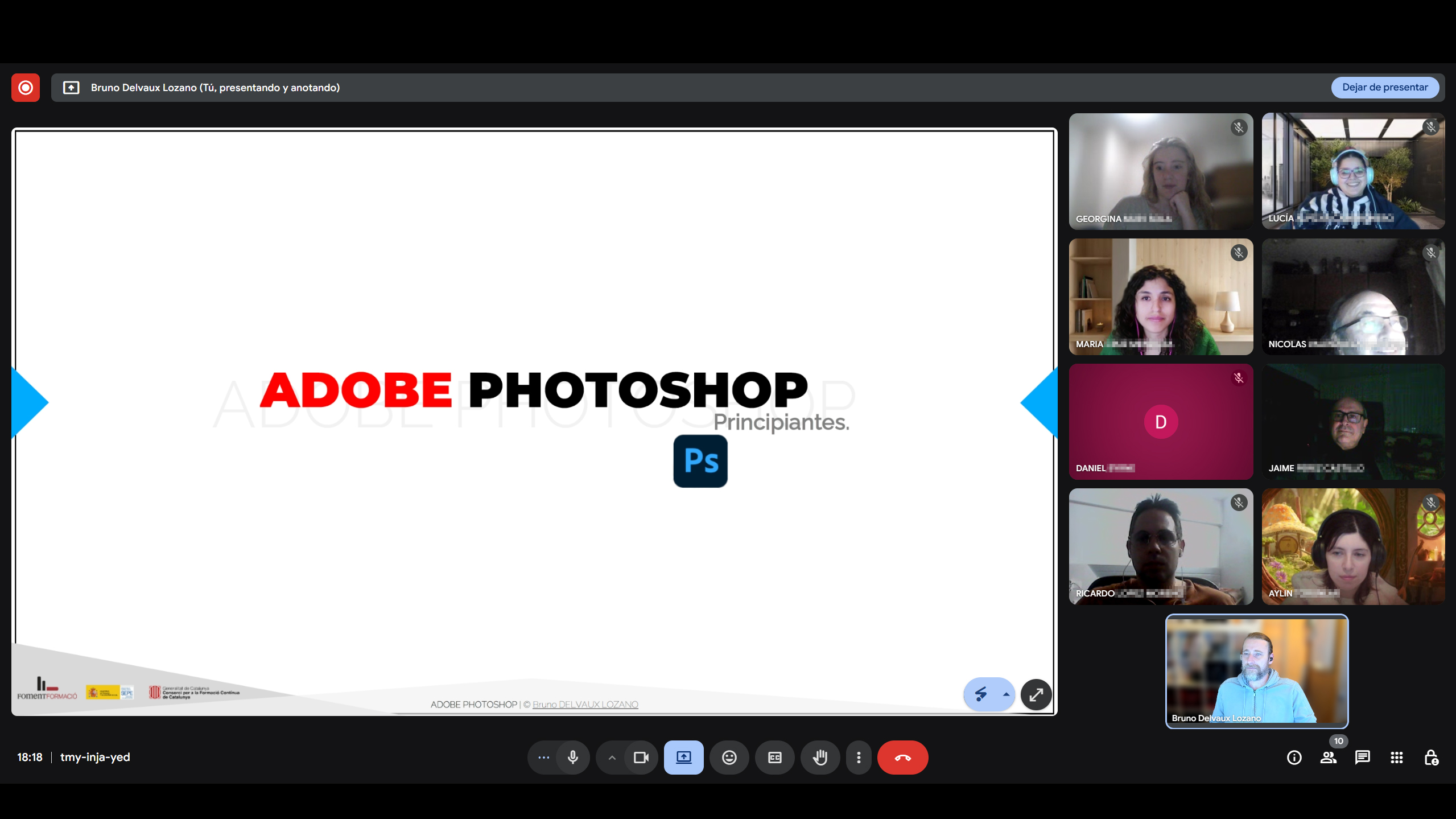Show the participants list
1456x819 pixels.
coord(1329,758)
